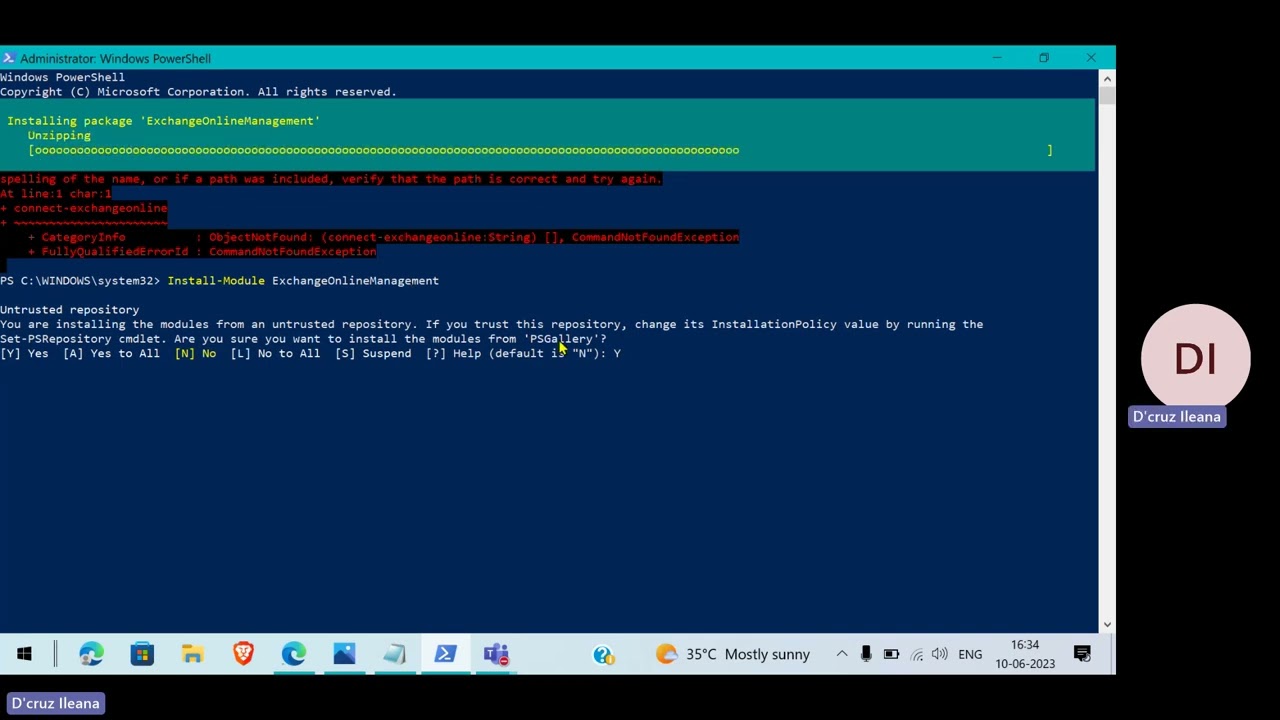Image resolution: width=1280 pixels, height=720 pixels.
Task: Switch to the running Microsoft Edge window
Action: [293, 654]
